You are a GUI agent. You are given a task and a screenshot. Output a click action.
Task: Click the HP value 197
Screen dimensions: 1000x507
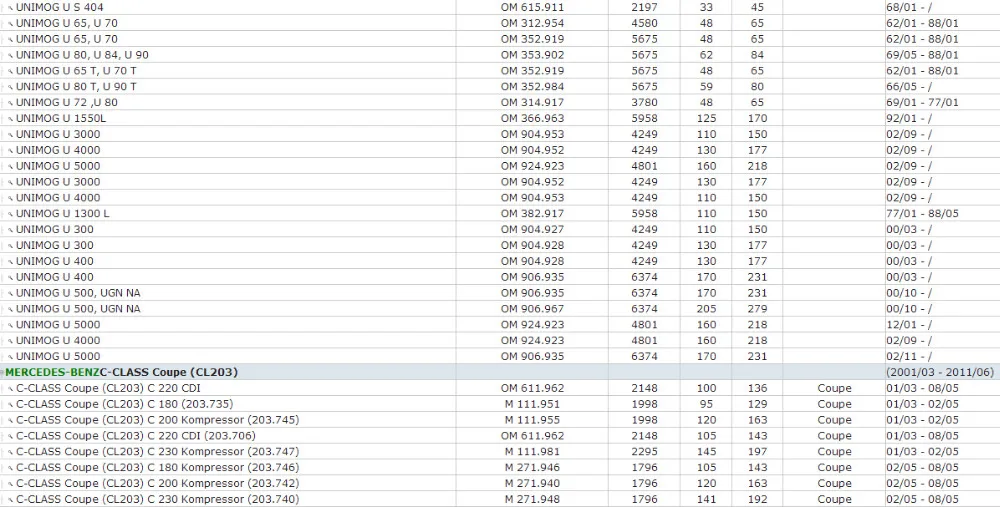tap(757, 452)
